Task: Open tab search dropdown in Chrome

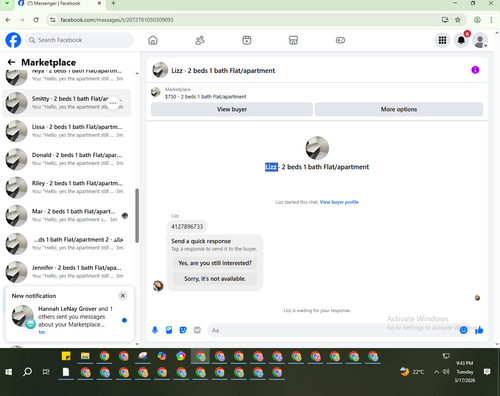Action: 7,3
